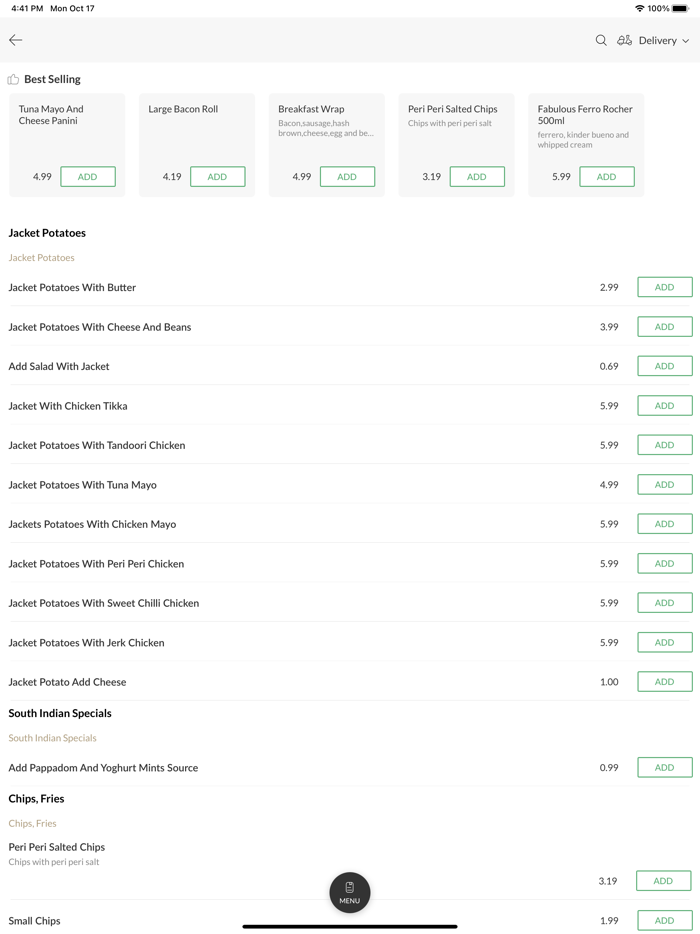
Task: Check the Wi-Fi status icon
Action: (x=640, y=8)
